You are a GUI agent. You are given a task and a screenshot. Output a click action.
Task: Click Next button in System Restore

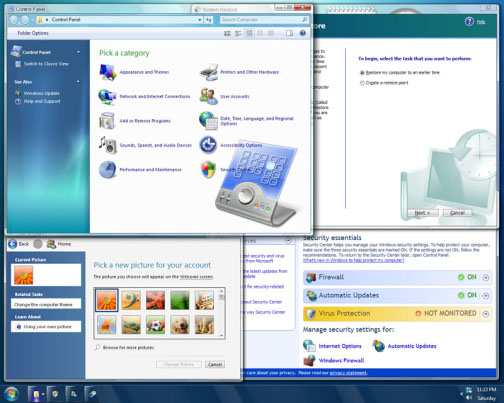pos(423,213)
